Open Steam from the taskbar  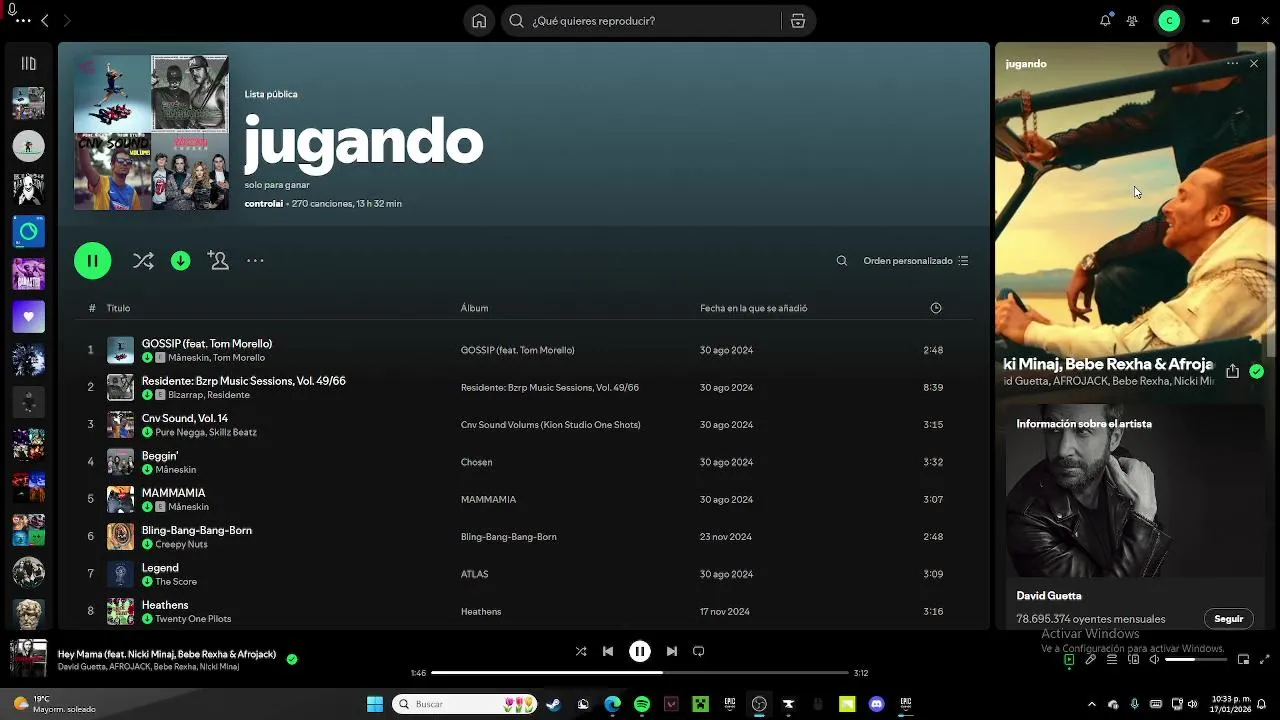[553, 704]
